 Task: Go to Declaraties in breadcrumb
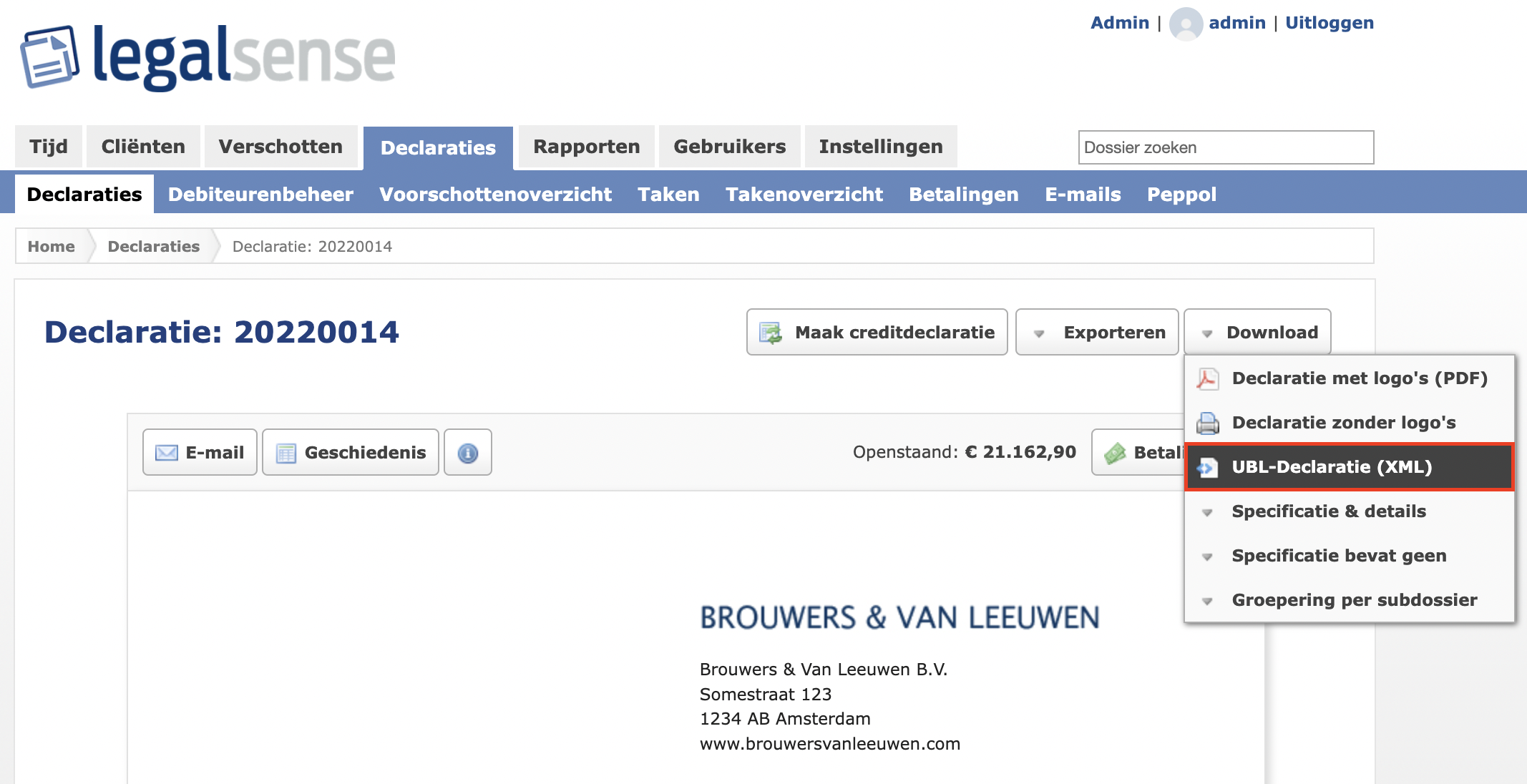[154, 246]
